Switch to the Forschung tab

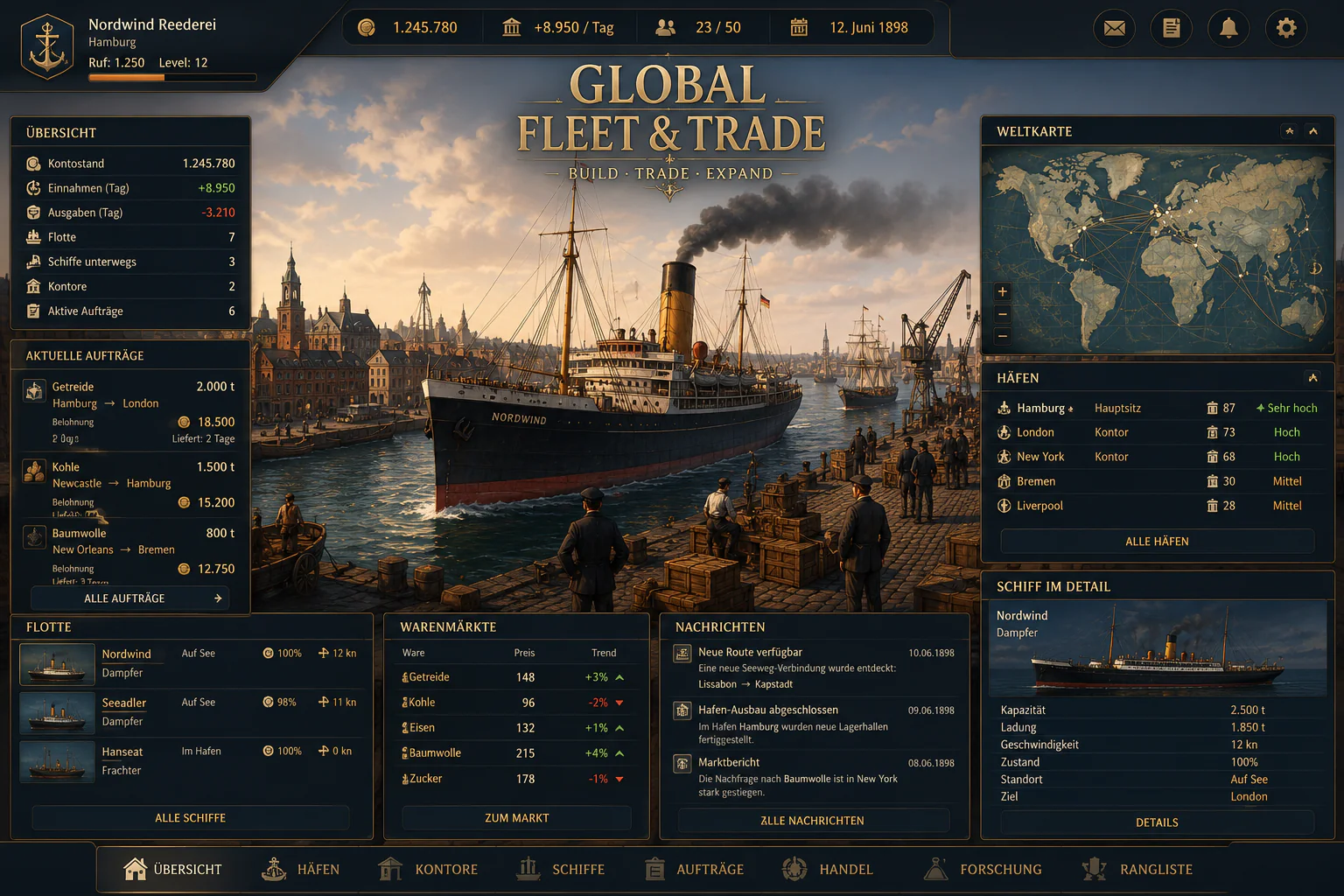[x=983, y=869]
